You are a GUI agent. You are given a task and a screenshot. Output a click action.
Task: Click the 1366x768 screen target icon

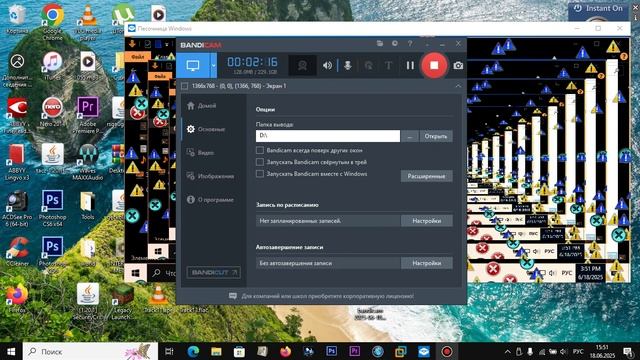point(185,86)
